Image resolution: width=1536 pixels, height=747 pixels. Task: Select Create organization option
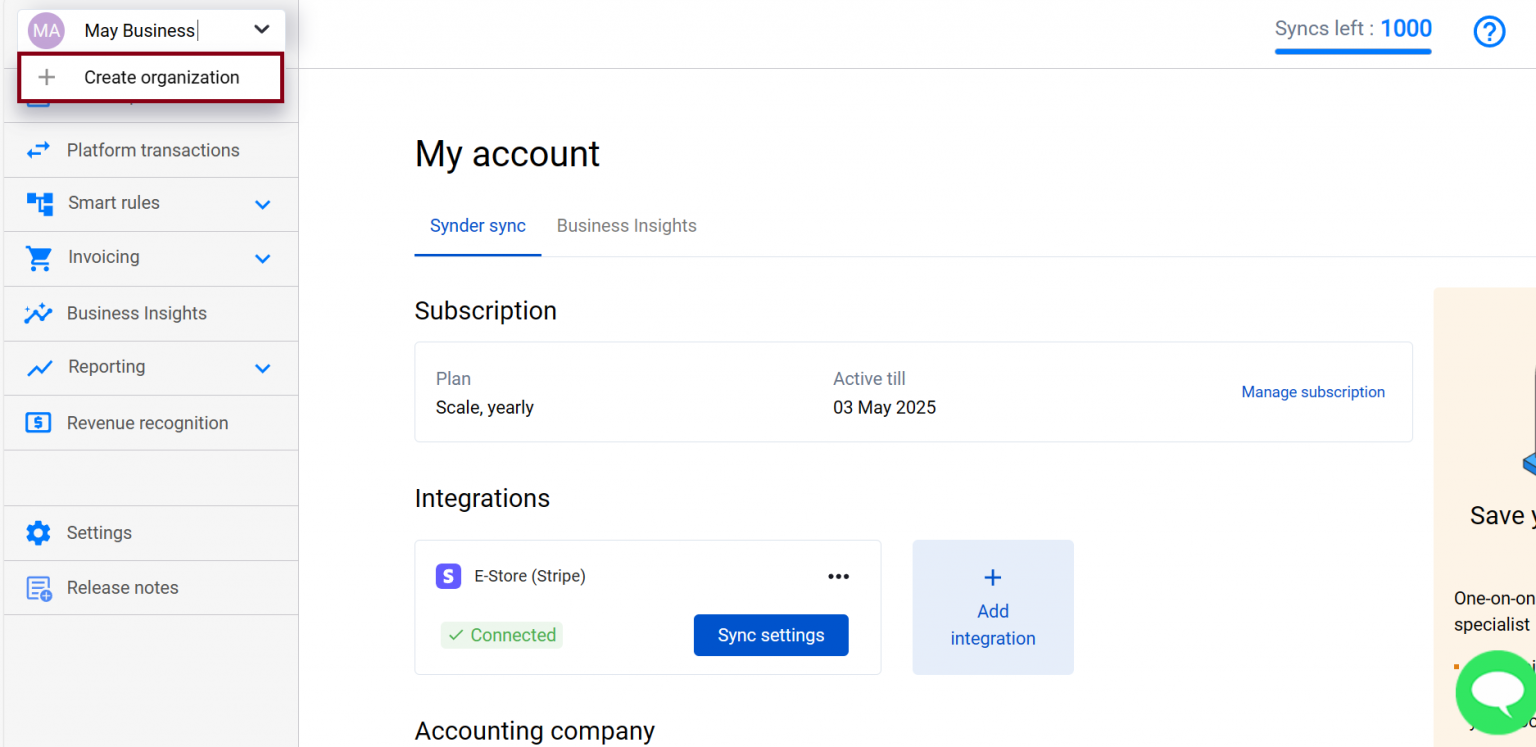(151, 77)
